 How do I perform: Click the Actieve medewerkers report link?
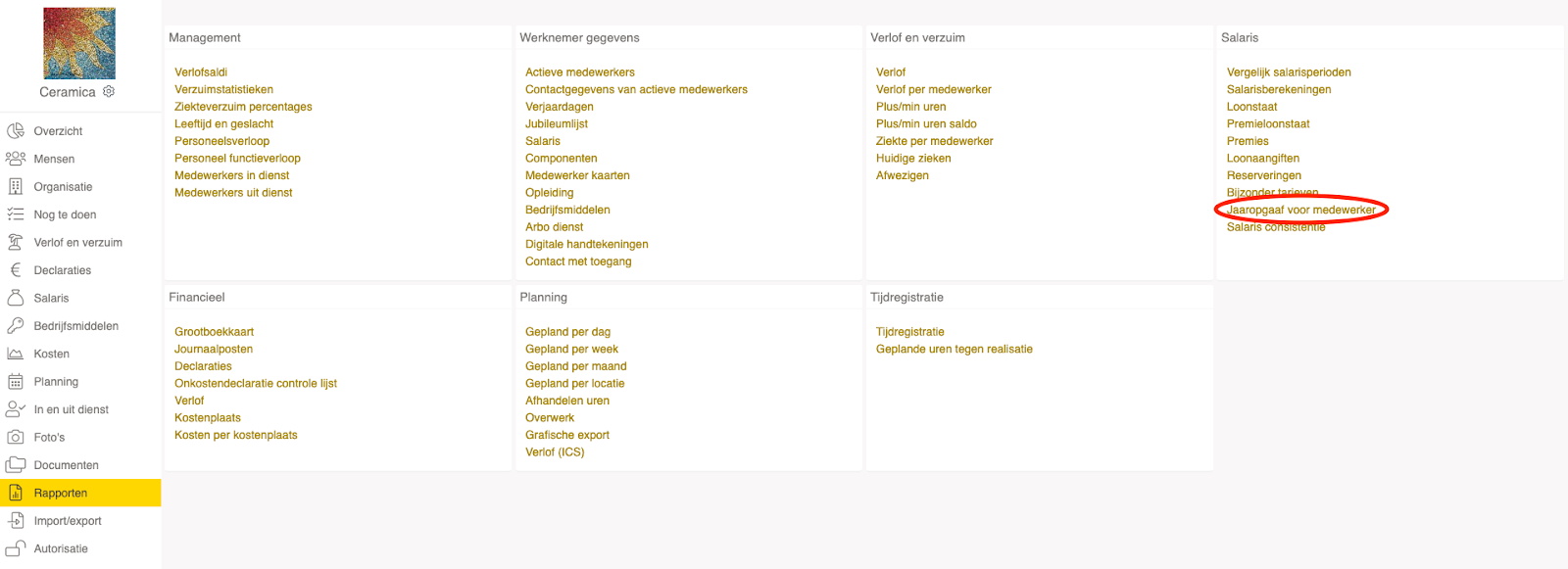click(579, 72)
